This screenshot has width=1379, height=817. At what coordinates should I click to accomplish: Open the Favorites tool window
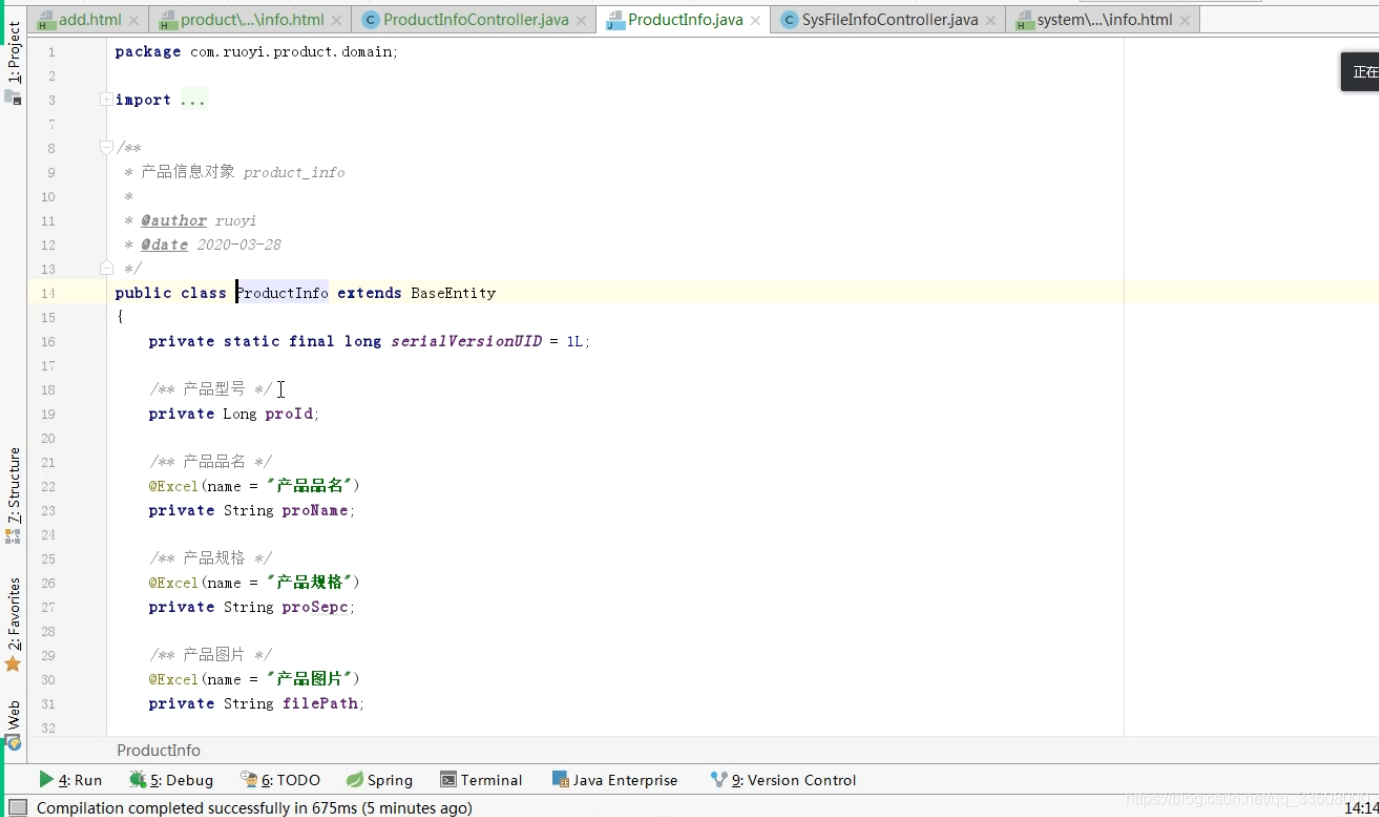click(13, 624)
